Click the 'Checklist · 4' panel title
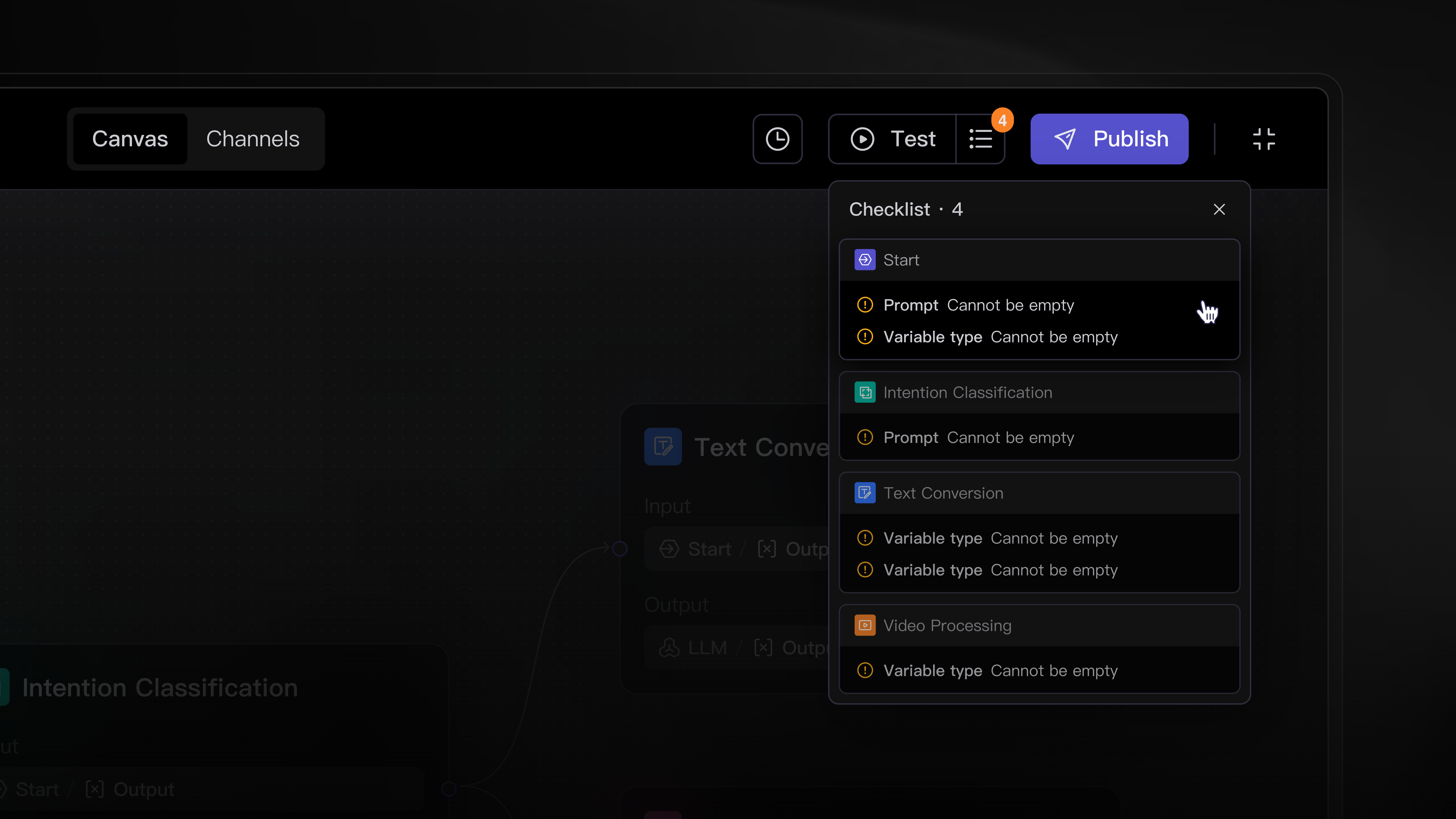The image size is (1456, 819). click(x=906, y=210)
